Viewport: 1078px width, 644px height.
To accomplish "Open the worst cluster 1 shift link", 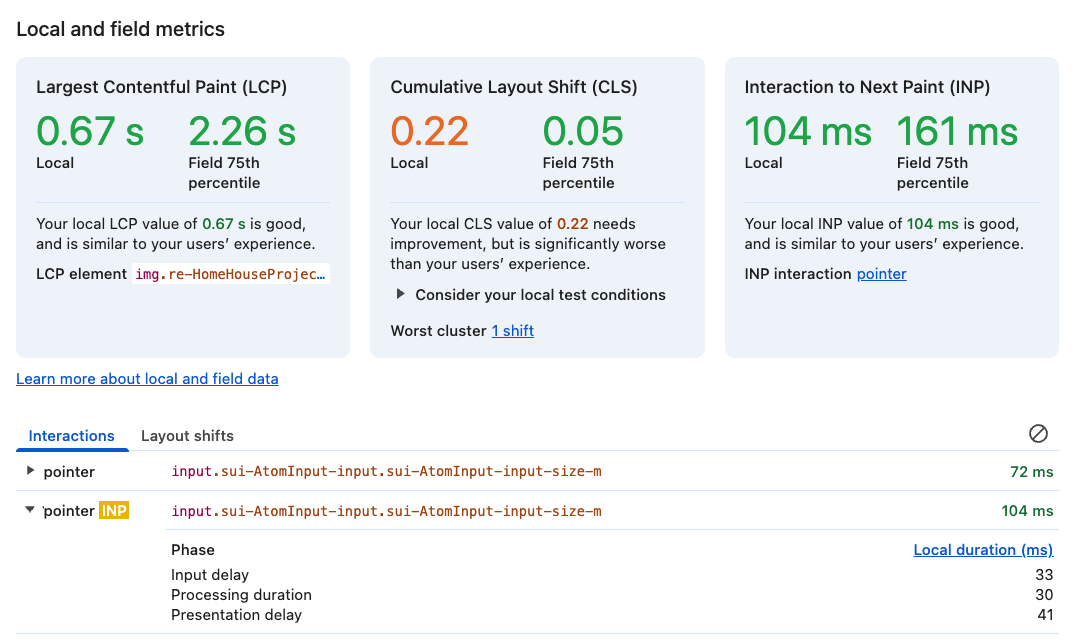I will click(512, 330).
